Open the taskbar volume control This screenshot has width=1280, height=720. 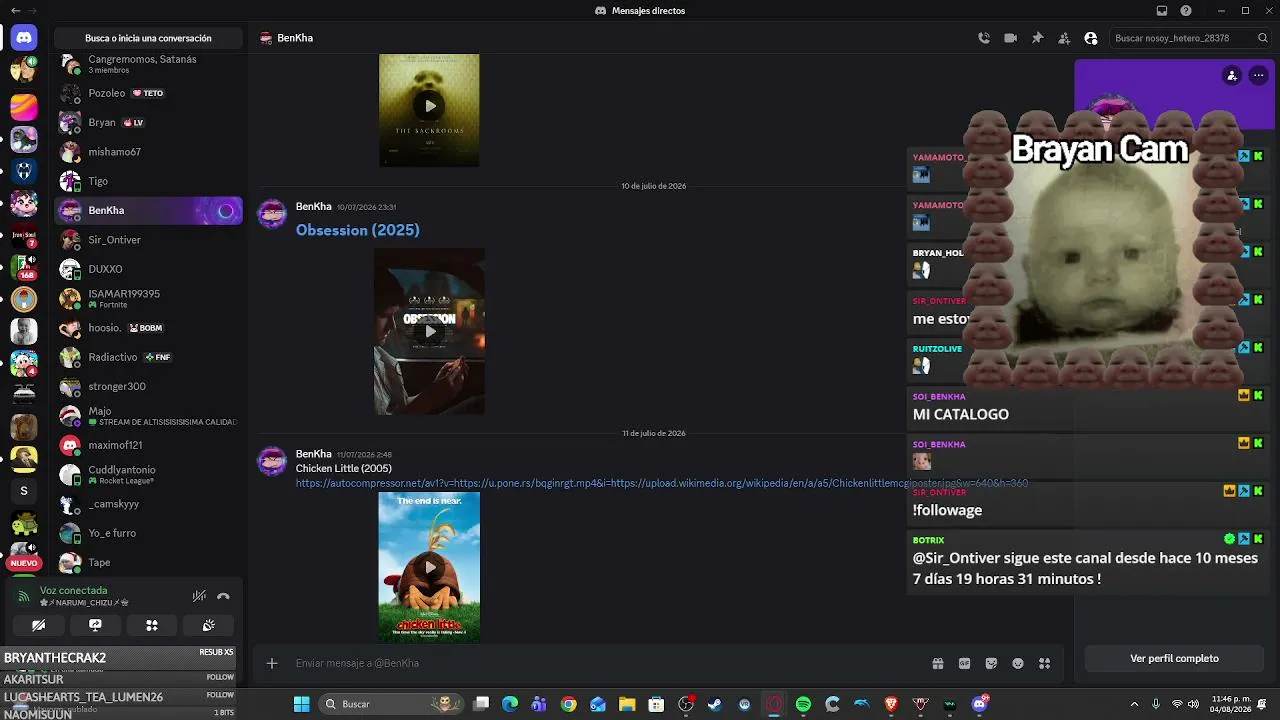tap(1193, 704)
